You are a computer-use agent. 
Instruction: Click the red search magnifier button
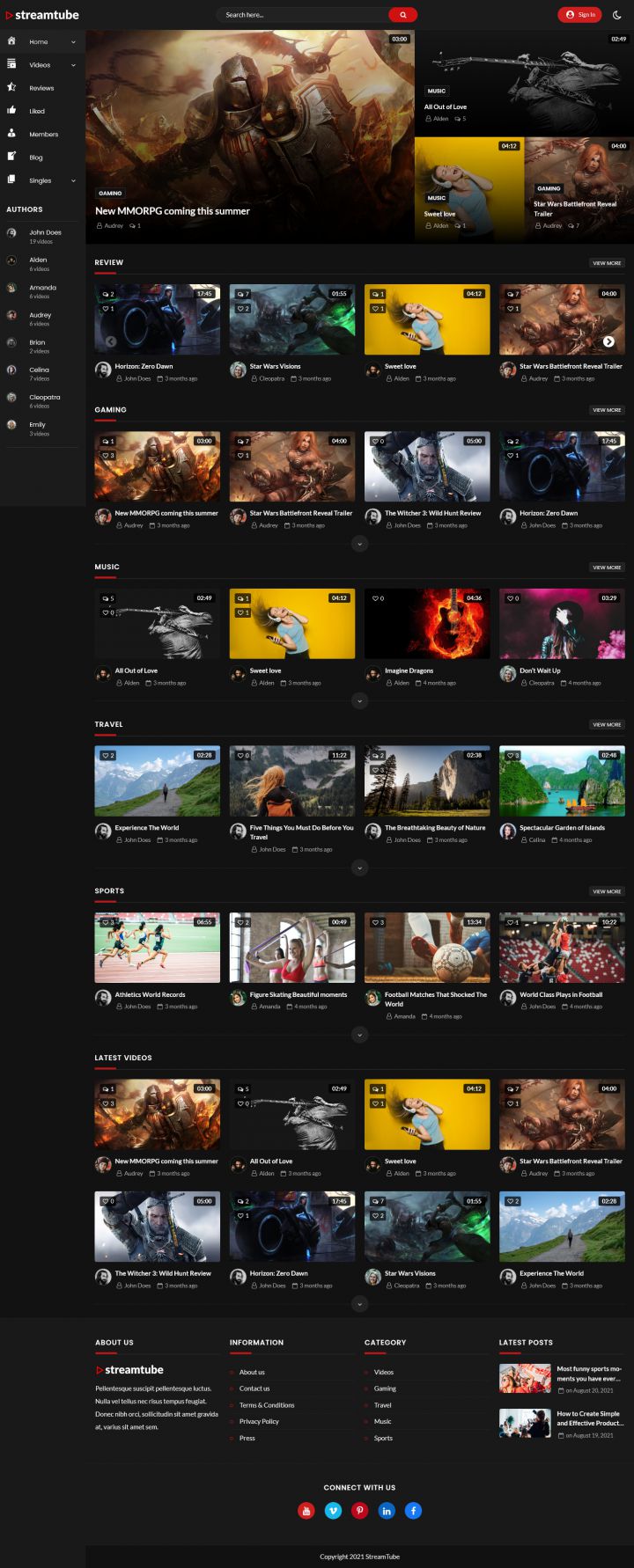[x=402, y=15]
